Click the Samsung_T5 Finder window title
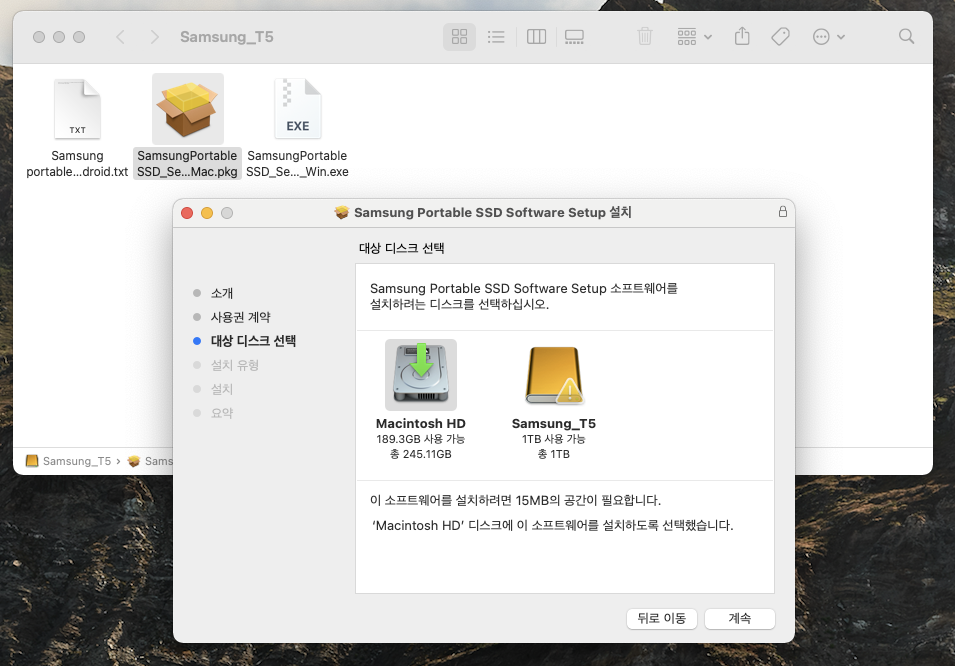This screenshot has width=955, height=666. click(227, 37)
